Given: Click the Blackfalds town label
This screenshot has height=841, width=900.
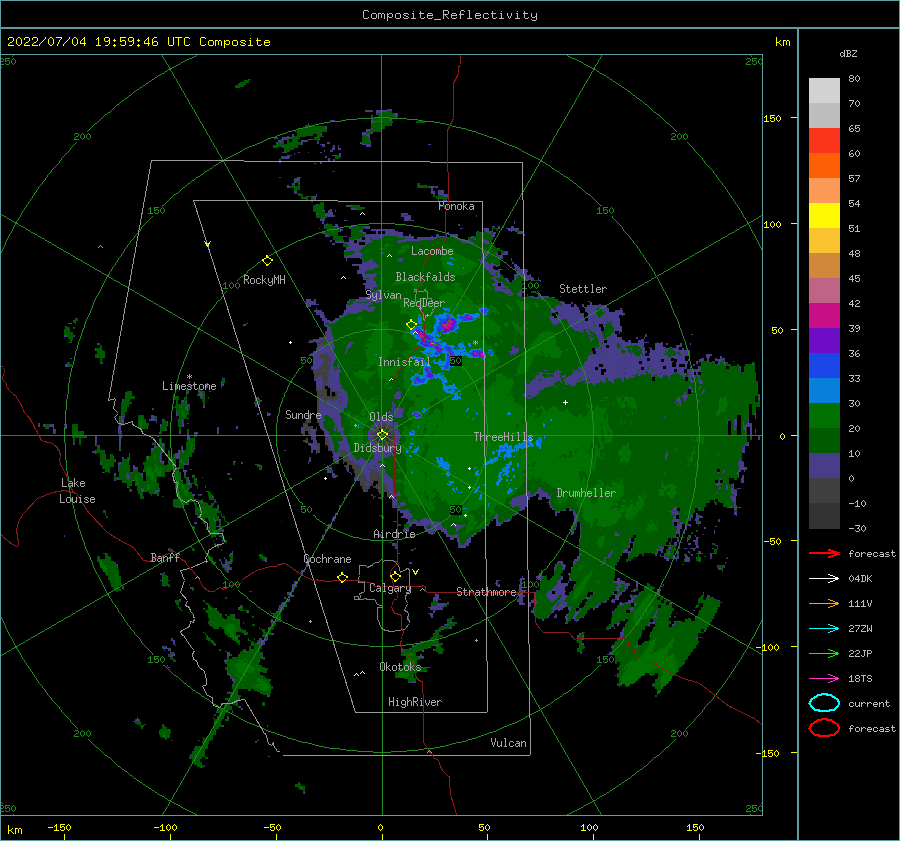Looking at the screenshot, I should tap(425, 277).
